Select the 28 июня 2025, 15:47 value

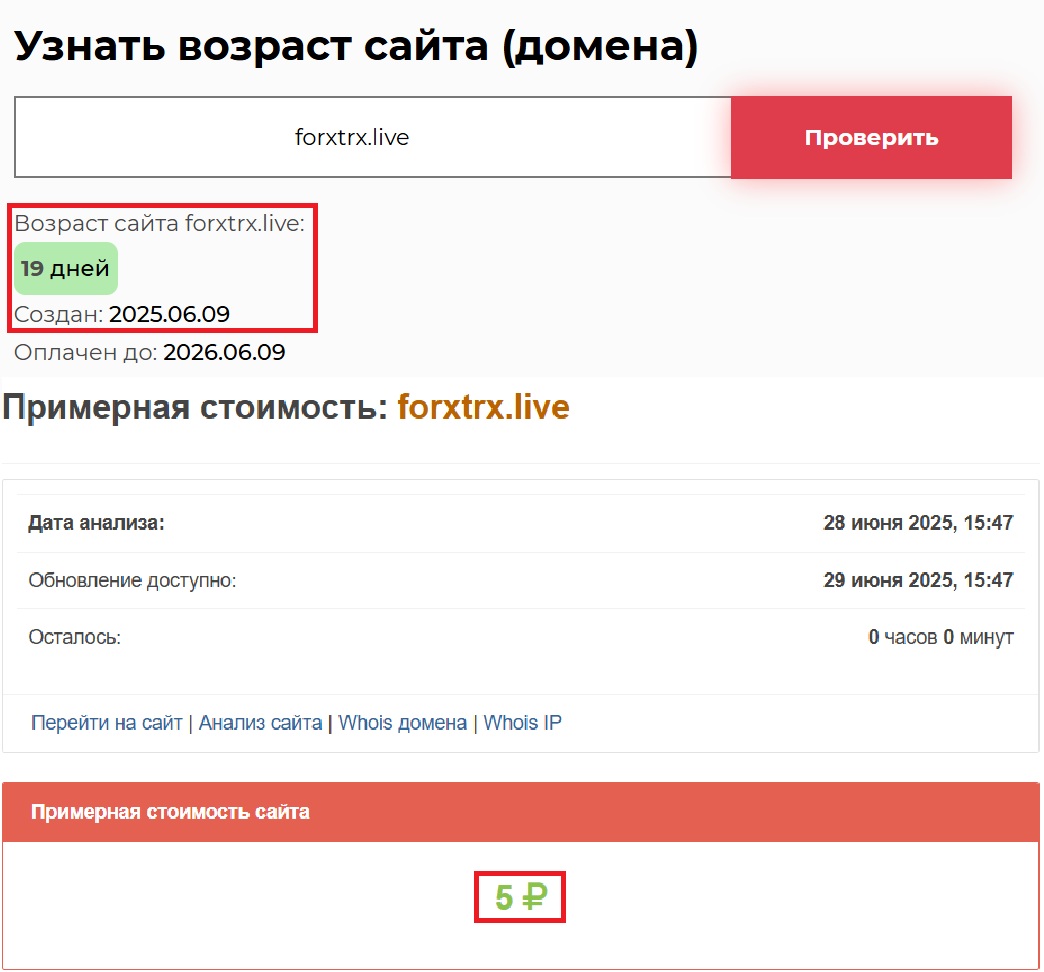click(x=917, y=523)
